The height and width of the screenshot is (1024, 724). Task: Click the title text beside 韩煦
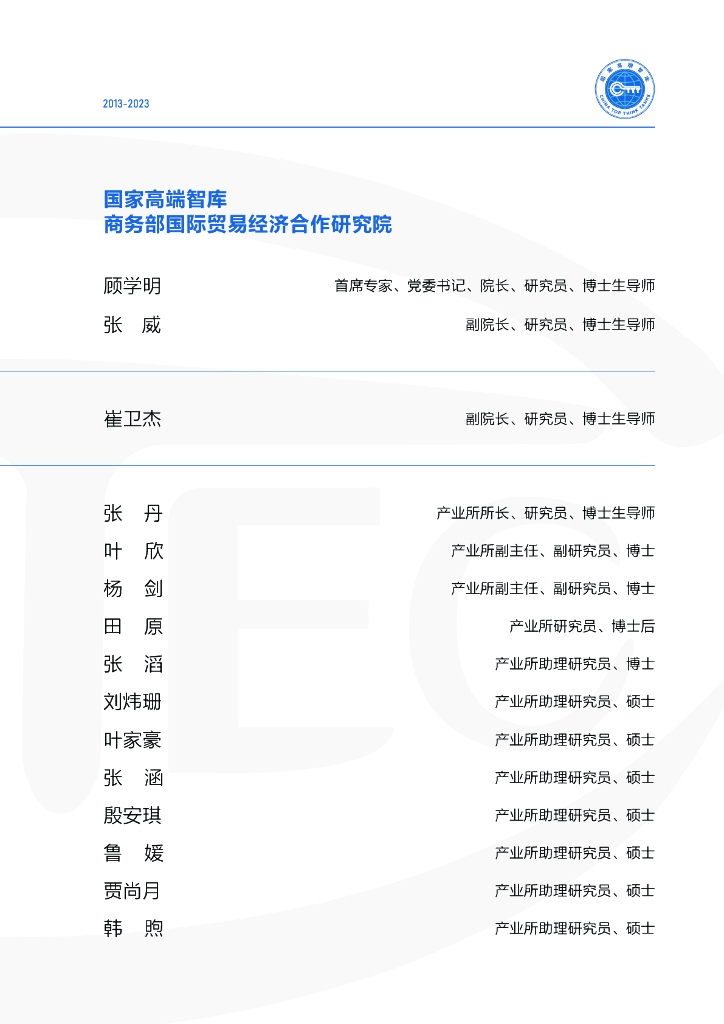point(574,929)
